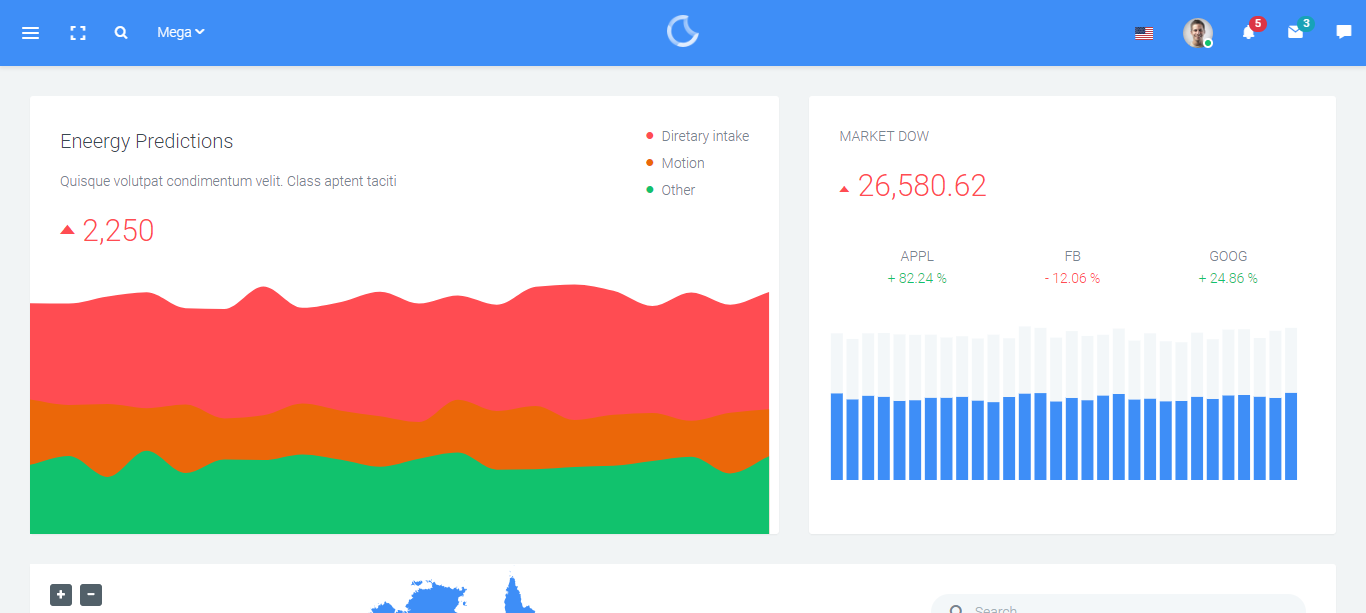Toggle Motion legend series
Screen dimensions: 1366x613
pyautogui.click(x=682, y=163)
